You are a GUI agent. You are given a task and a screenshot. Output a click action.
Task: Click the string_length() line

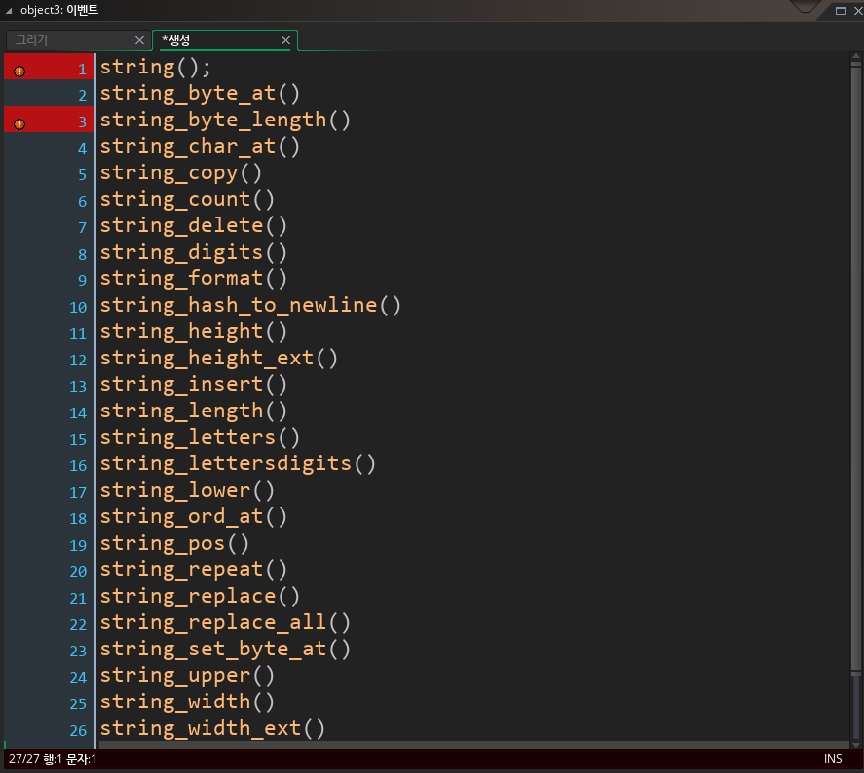(193, 410)
